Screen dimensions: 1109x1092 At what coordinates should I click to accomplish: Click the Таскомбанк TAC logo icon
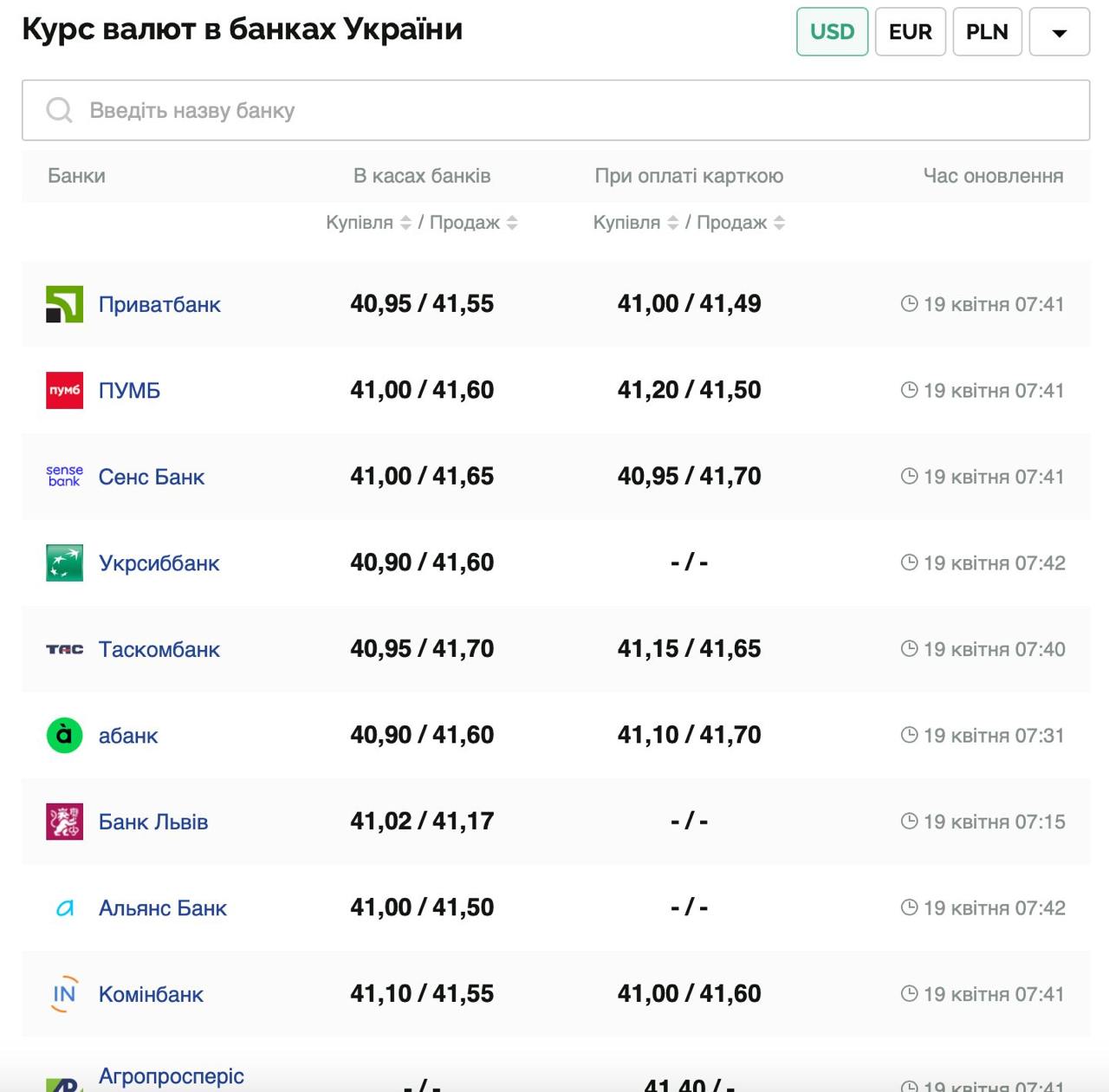(64, 649)
